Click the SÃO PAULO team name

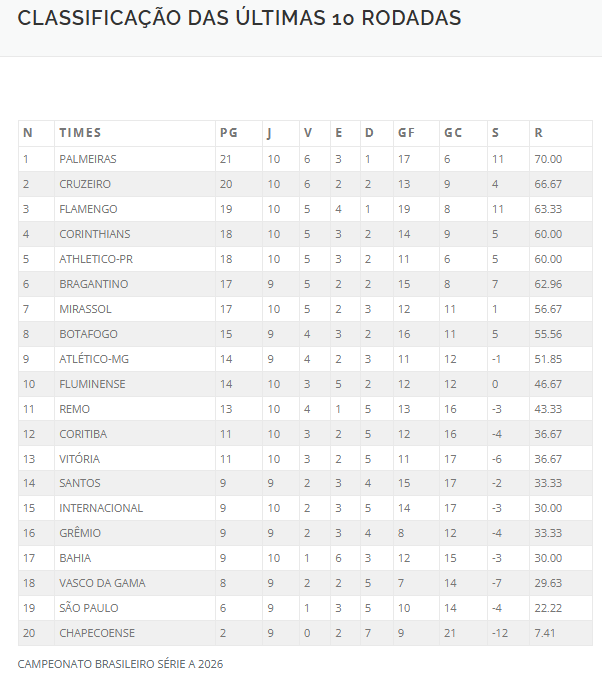coord(89,608)
